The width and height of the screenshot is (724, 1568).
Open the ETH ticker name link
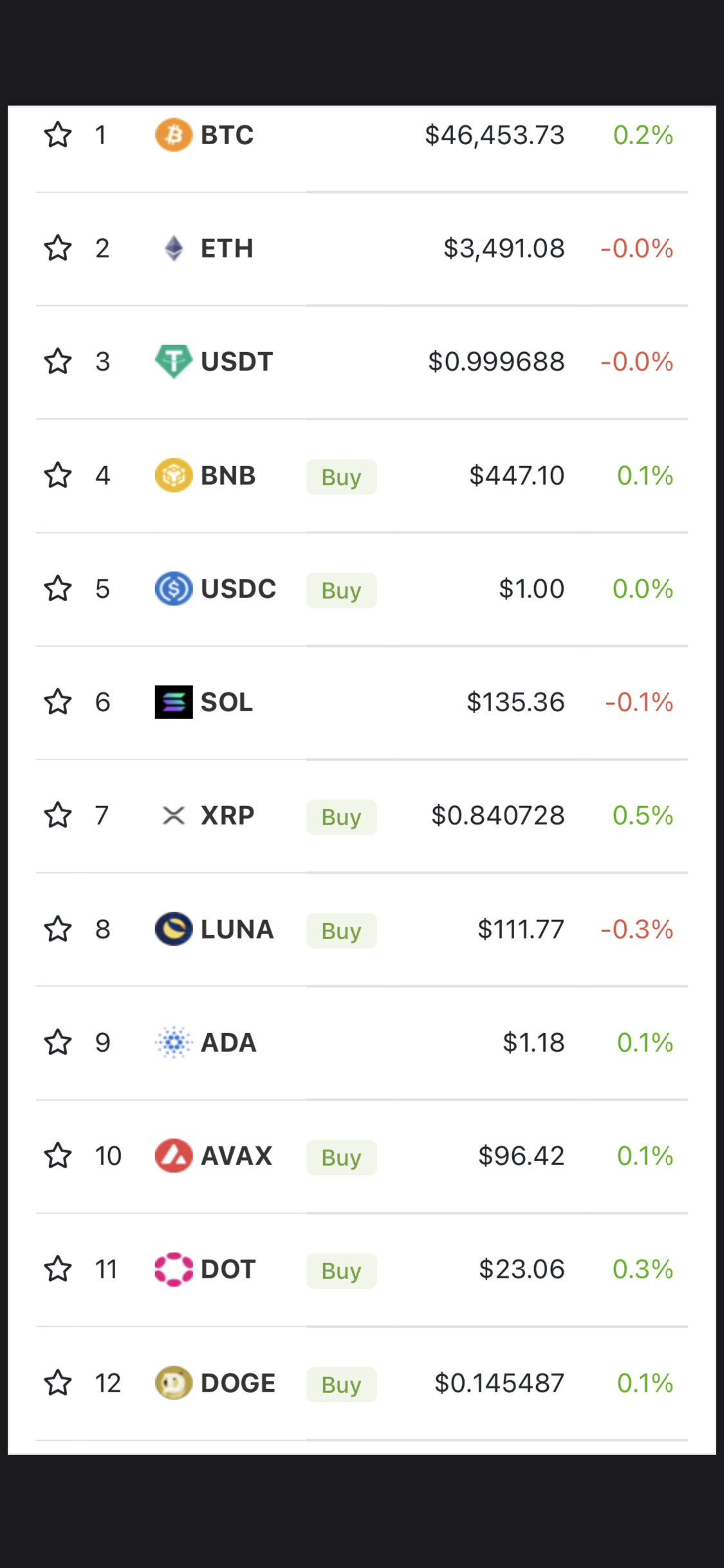227,248
